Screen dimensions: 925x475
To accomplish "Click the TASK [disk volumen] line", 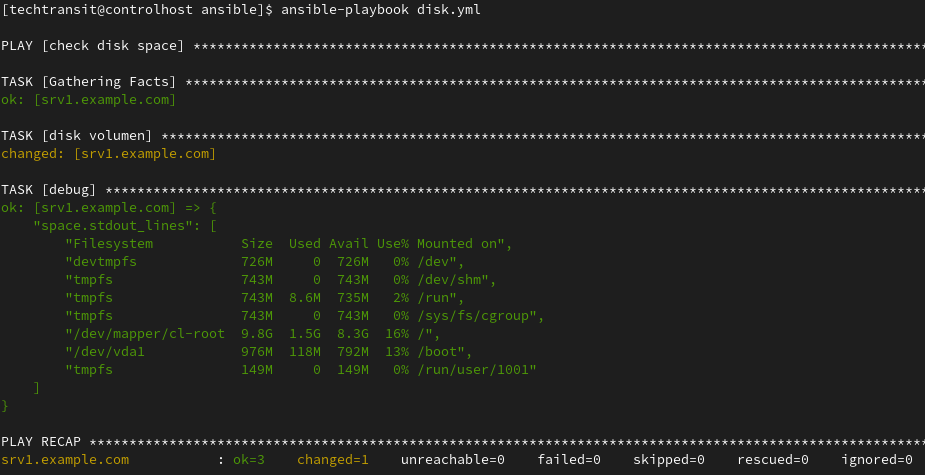I will coord(77,136).
